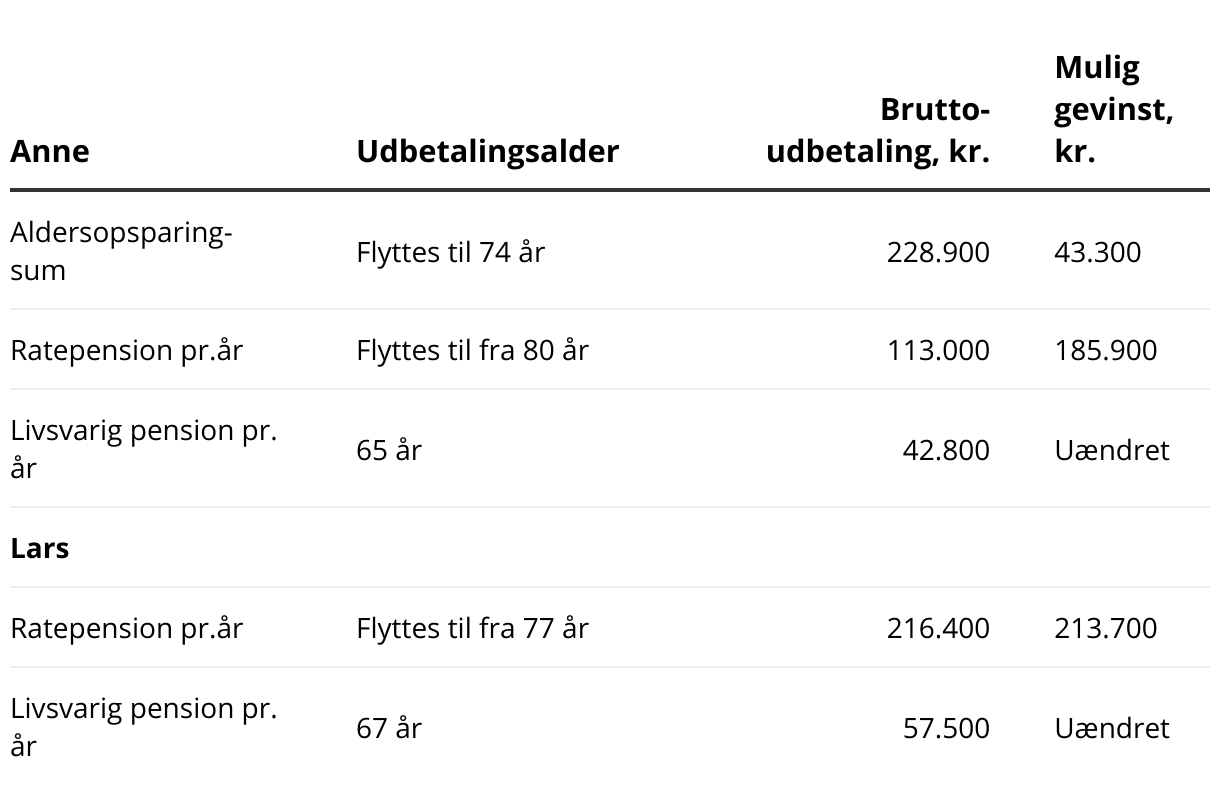Image resolution: width=1220 pixels, height=794 pixels.
Task: Select the 113.000 payout value
Action: click(x=938, y=350)
